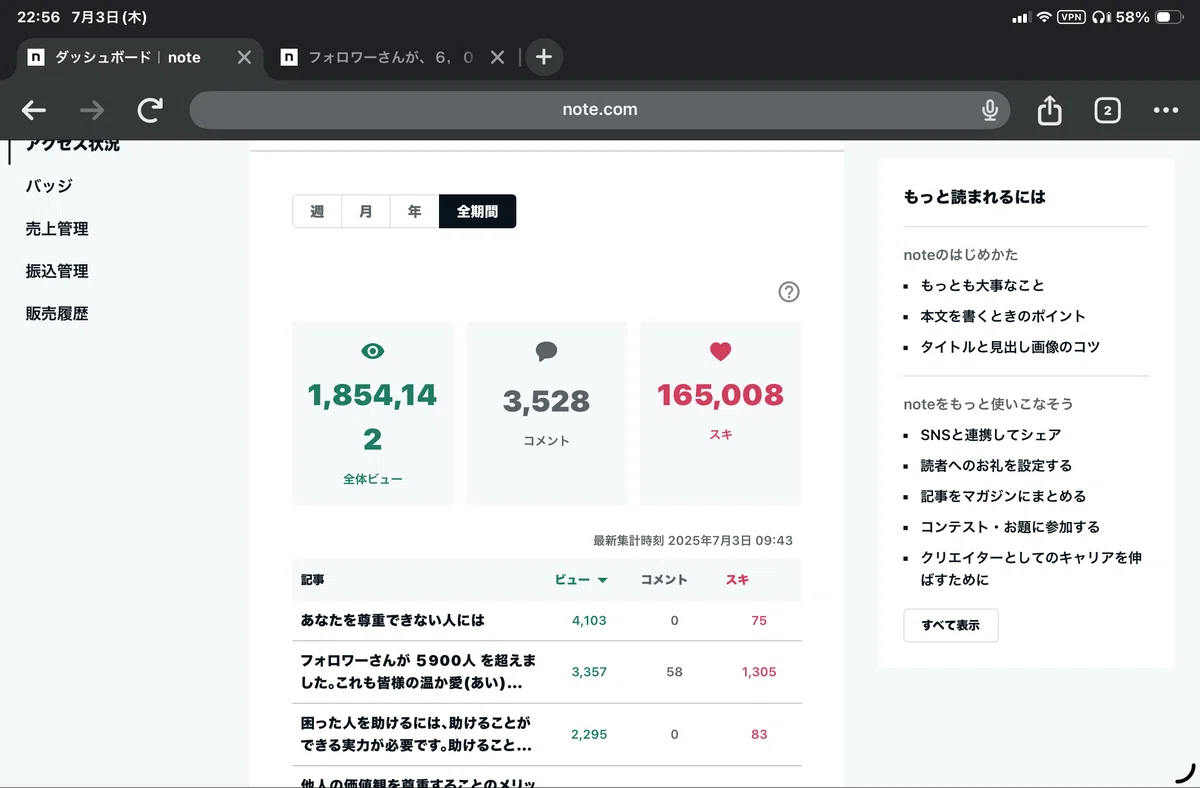Open 振込管理 in sidebar
The image size is (1200, 788).
[57, 271]
